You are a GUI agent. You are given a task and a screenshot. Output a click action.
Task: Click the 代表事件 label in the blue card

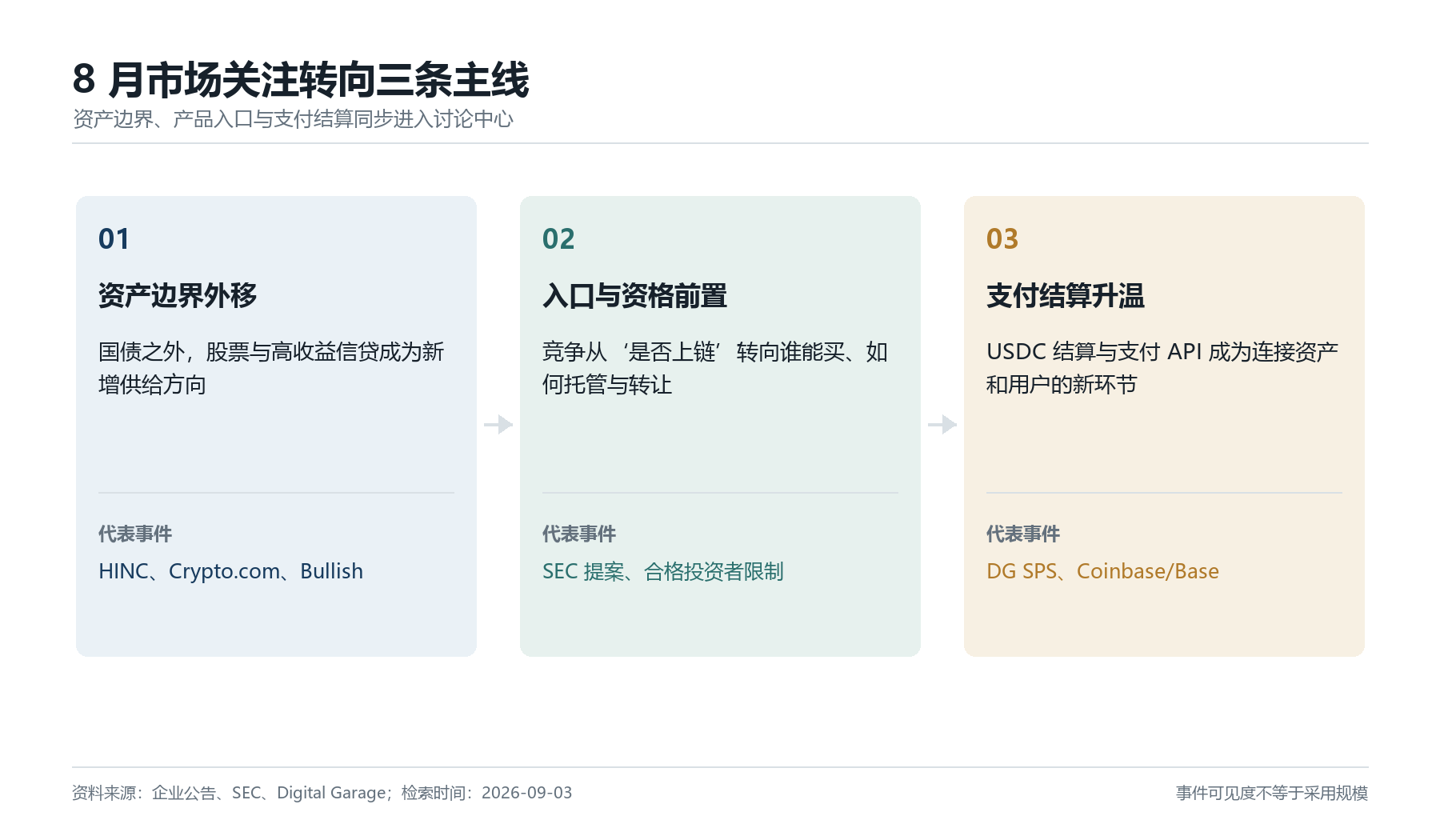[135, 534]
